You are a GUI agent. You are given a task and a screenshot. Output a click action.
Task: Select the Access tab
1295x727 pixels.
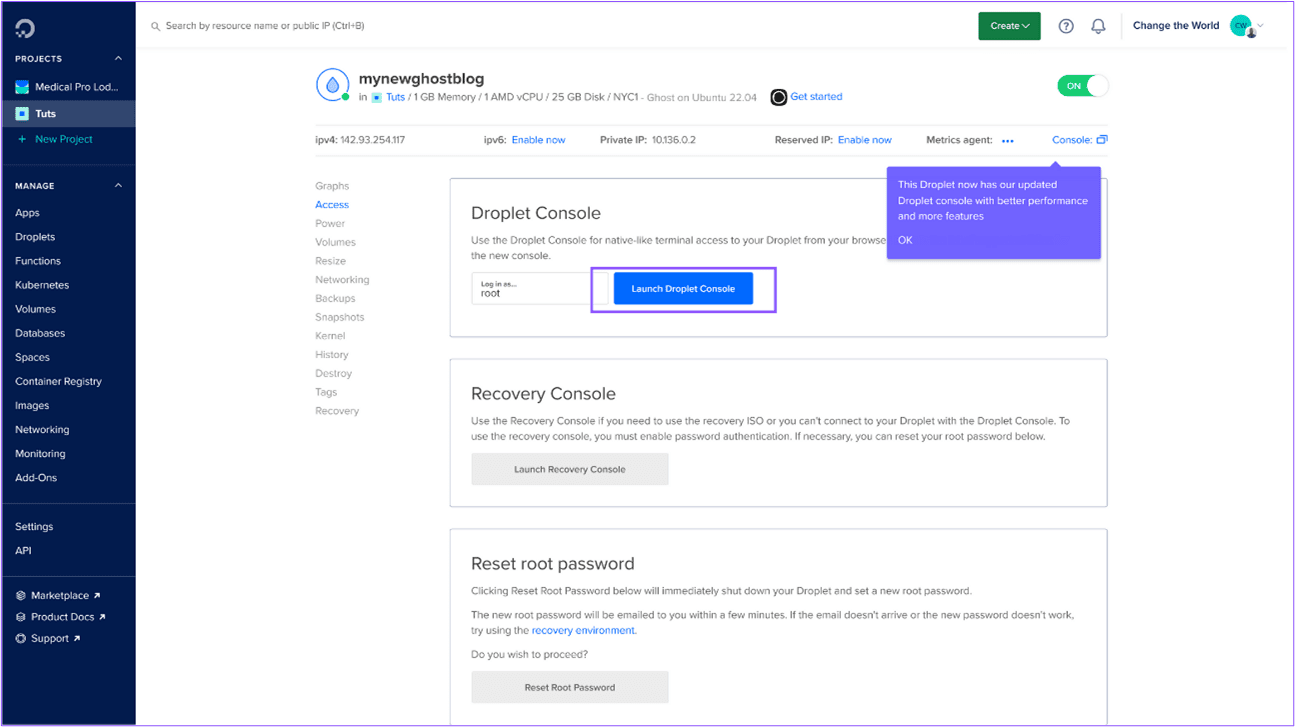pyautogui.click(x=332, y=205)
